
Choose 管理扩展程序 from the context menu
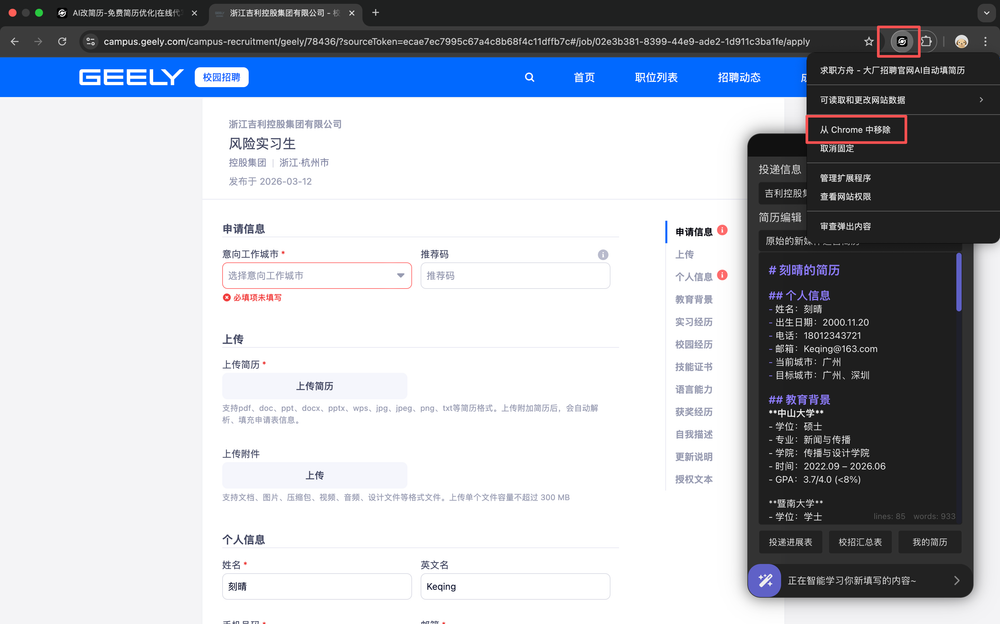pyautogui.click(x=845, y=178)
